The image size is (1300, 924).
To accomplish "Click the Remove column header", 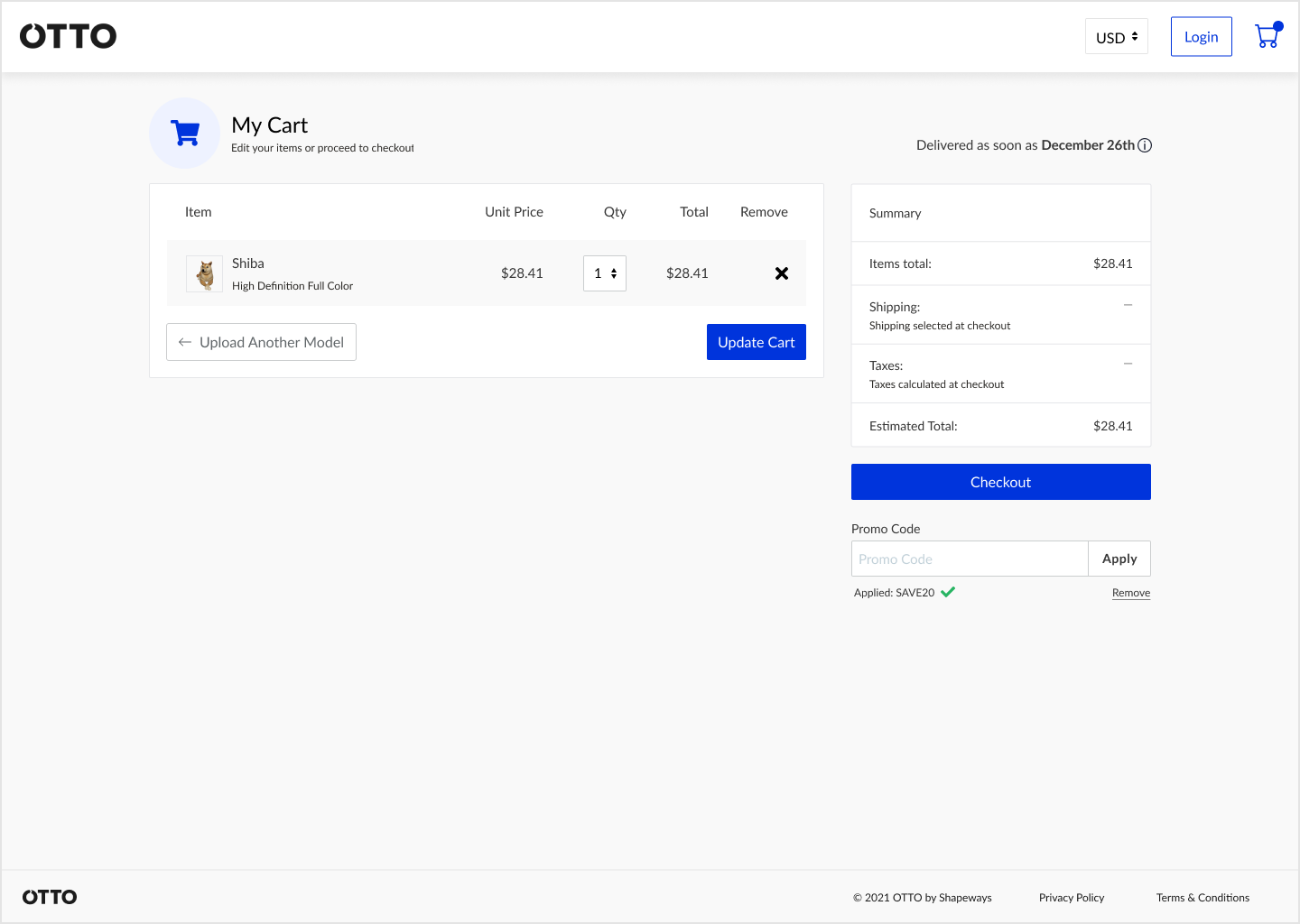I will click(x=764, y=212).
